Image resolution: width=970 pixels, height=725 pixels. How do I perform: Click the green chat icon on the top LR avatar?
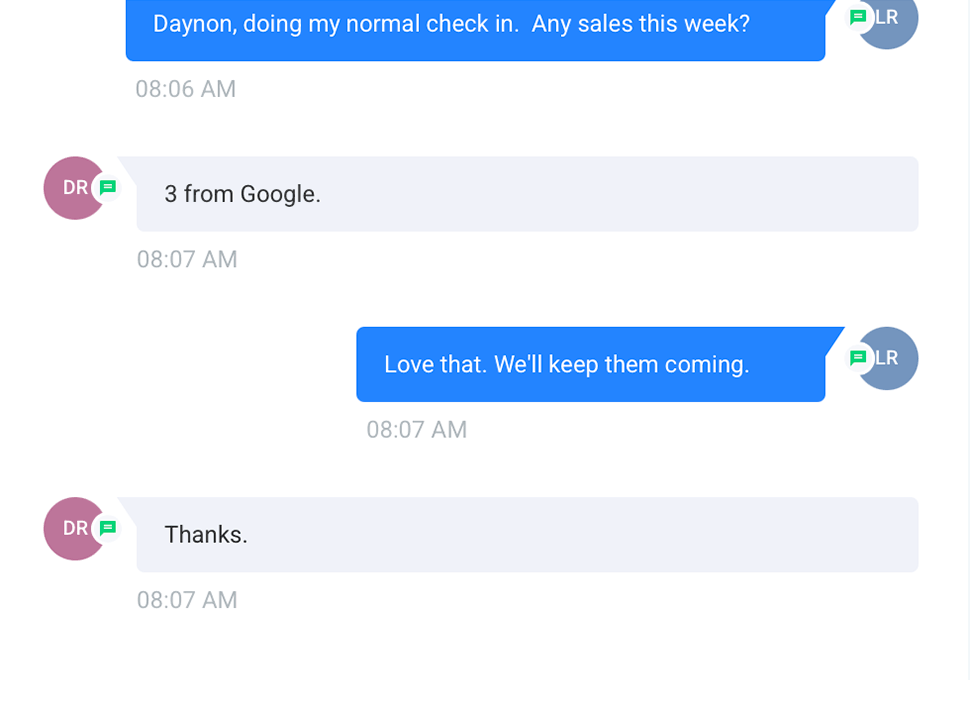(x=858, y=17)
